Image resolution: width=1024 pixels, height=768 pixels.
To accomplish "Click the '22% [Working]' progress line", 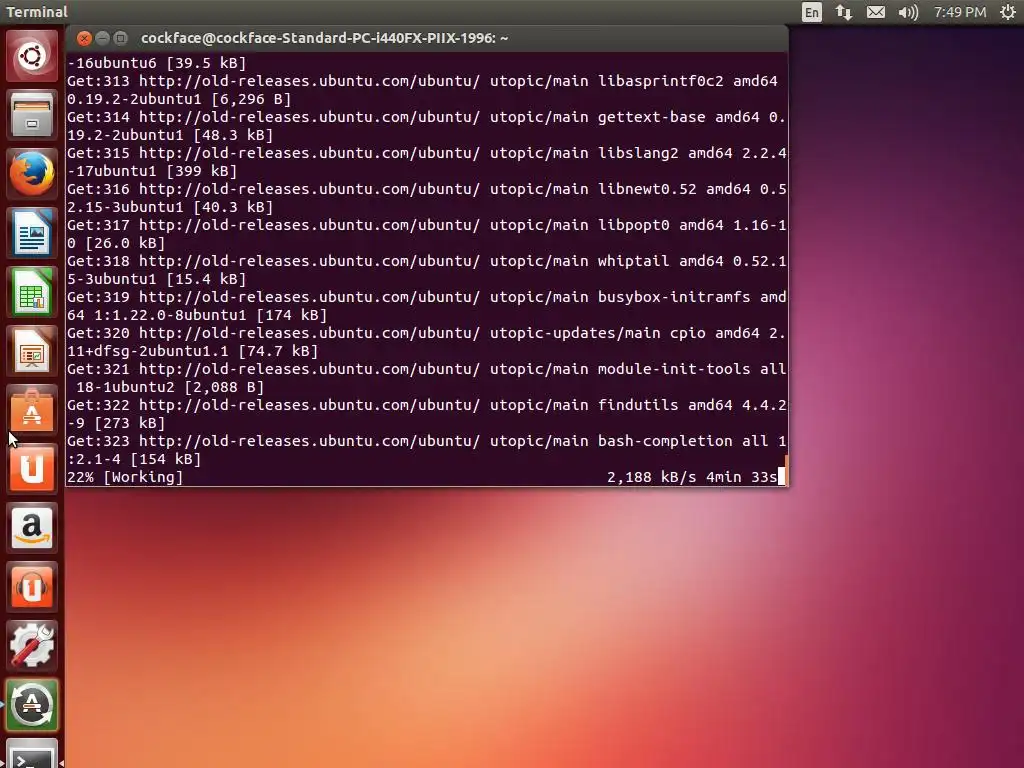I will (125, 477).
